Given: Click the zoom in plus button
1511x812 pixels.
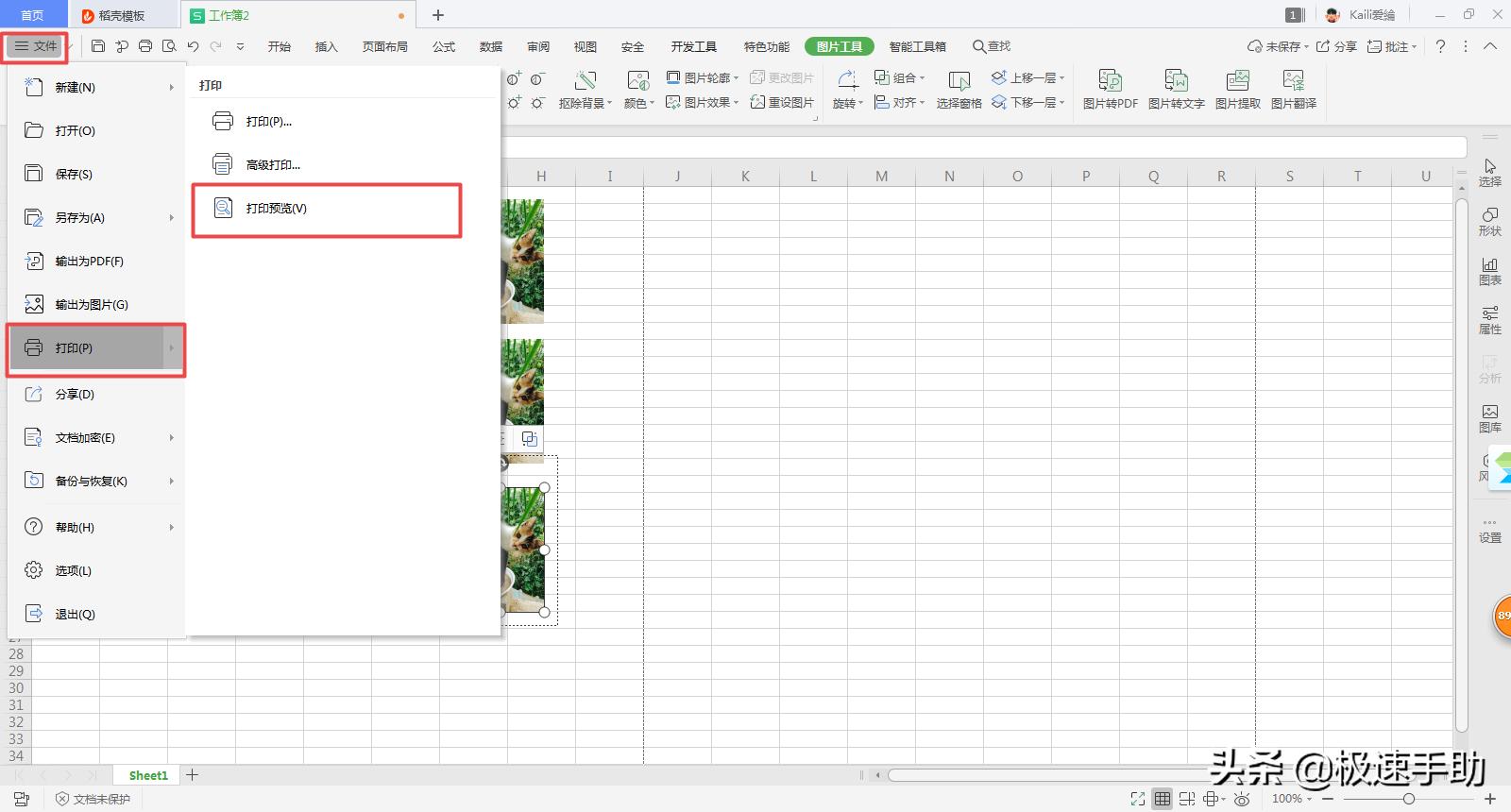Looking at the screenshot, I should (x=1490, y=799).
